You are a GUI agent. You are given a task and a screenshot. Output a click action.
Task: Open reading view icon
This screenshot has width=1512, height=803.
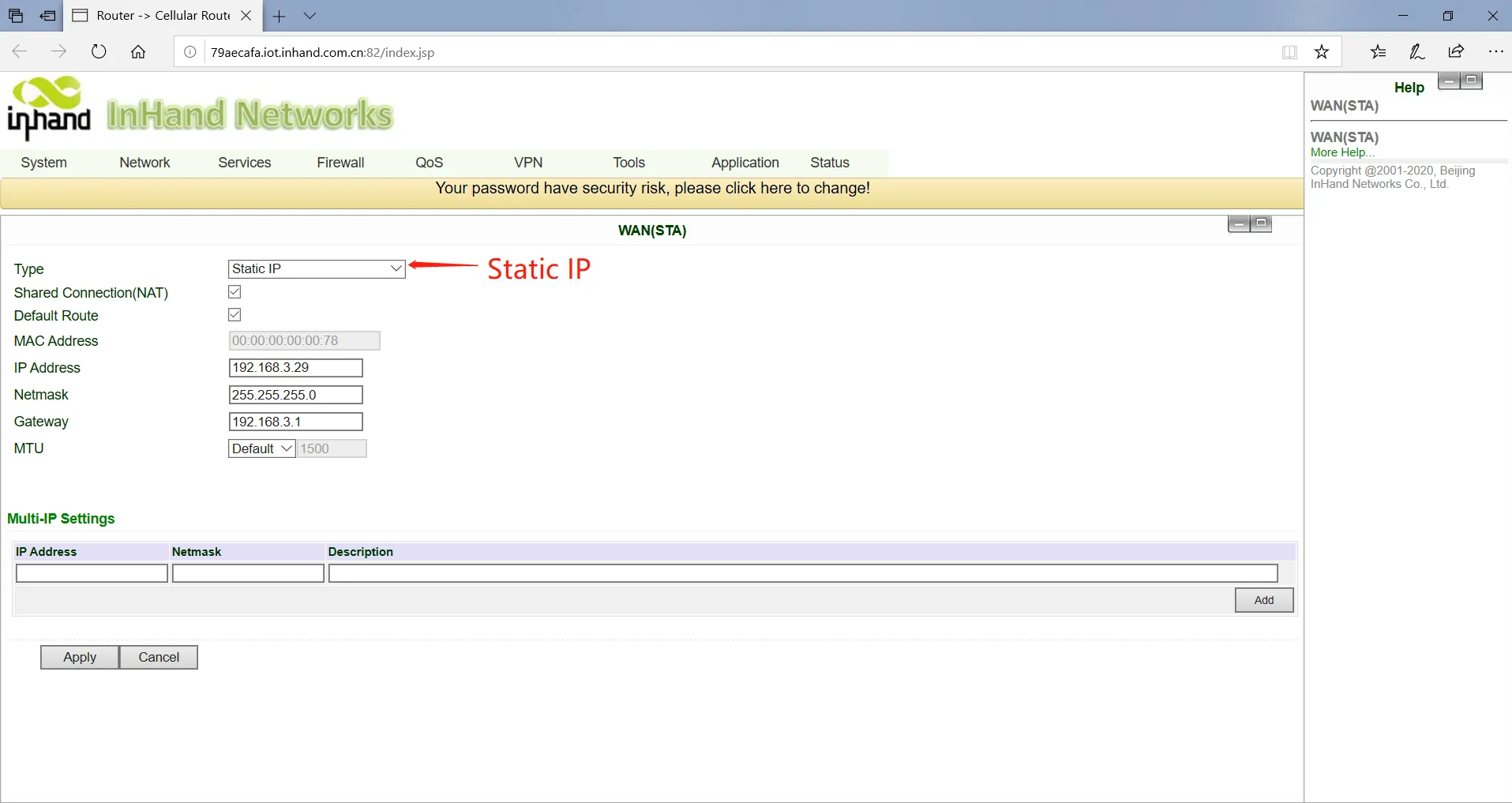click(x=1289, y=52)
